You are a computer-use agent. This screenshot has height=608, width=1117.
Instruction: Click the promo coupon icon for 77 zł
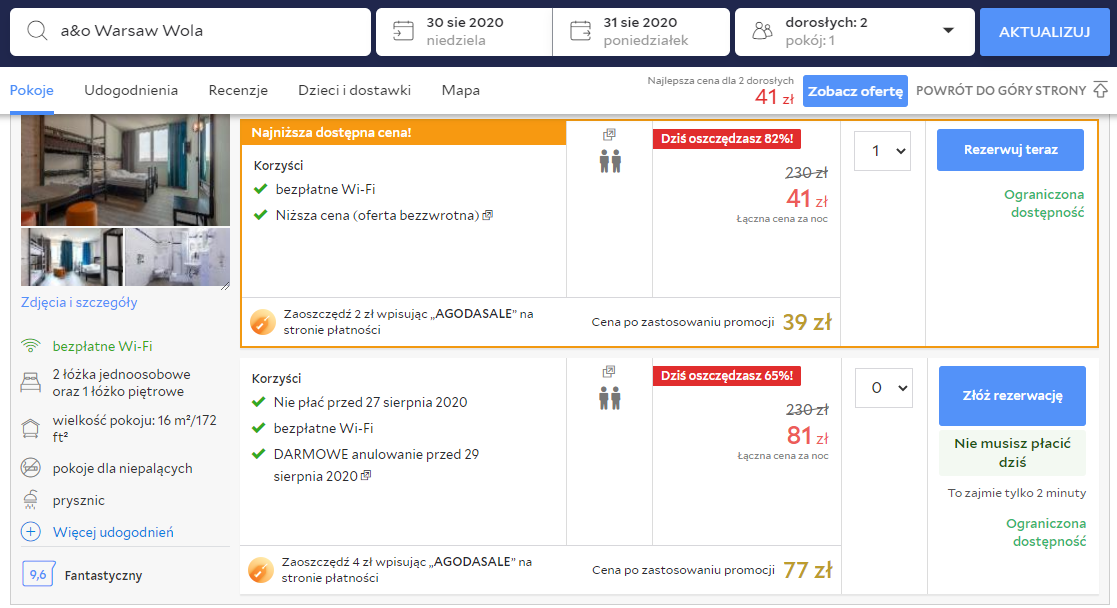tap(261, 570)
